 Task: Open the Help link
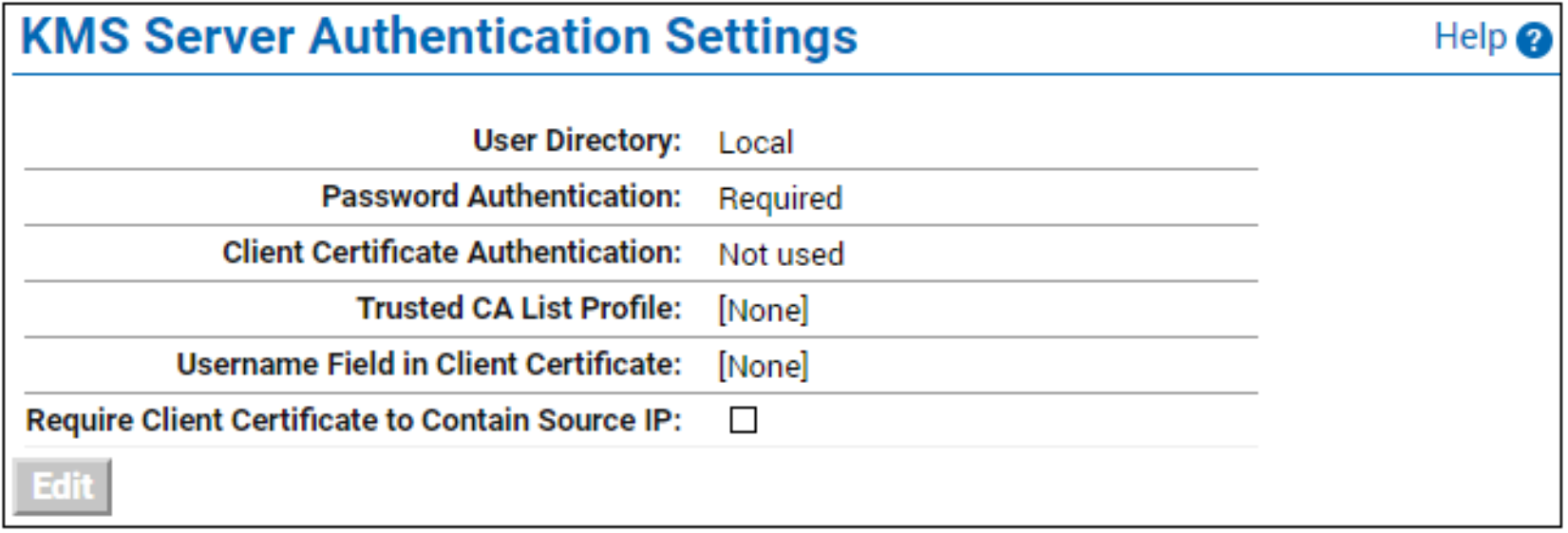tap(1469, 37)
